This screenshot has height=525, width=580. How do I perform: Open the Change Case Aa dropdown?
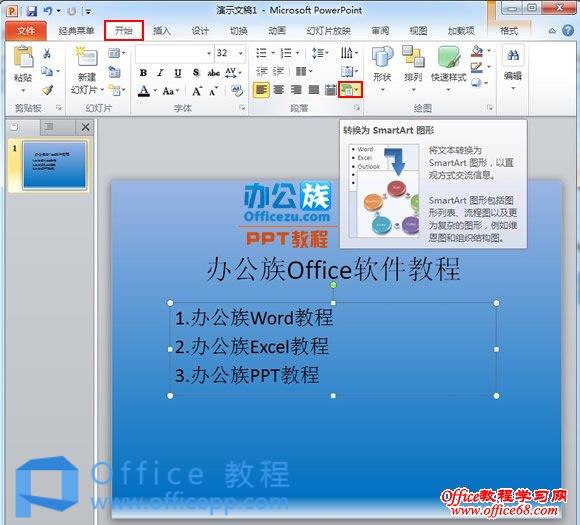171,91
